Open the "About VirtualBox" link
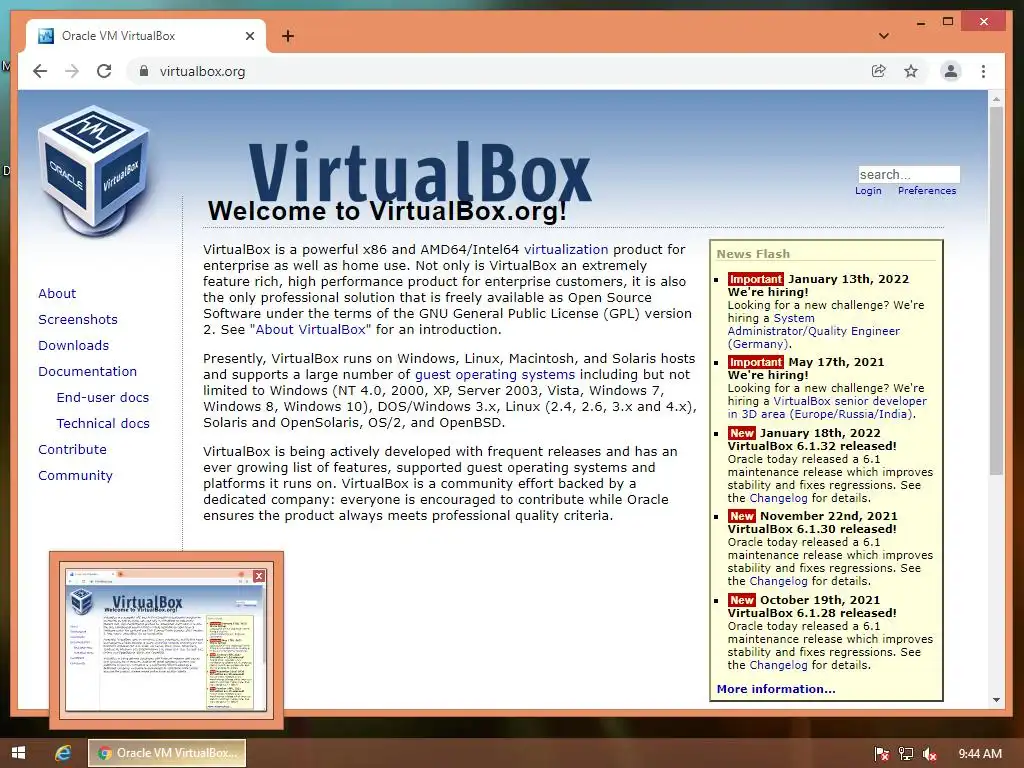This screenshot has height=768, width=1024. pos(310,329)
